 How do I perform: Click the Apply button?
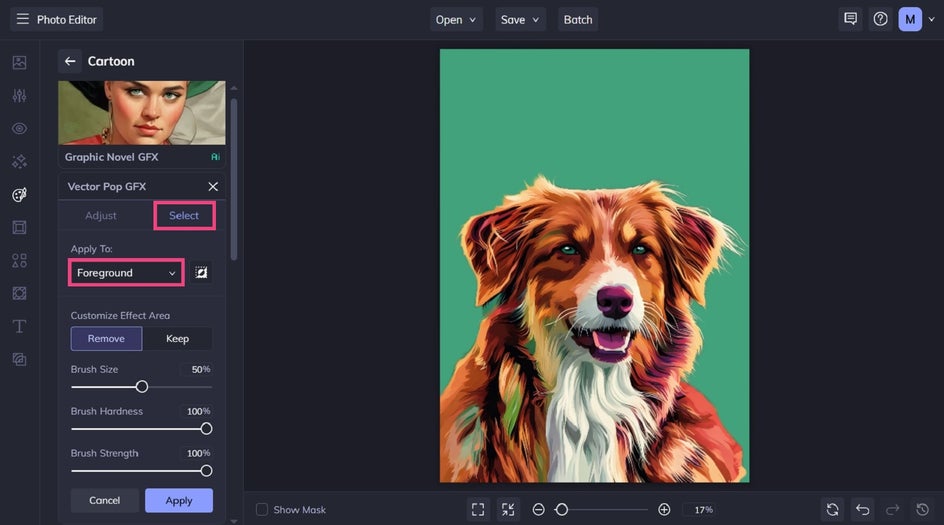[179, 500]
